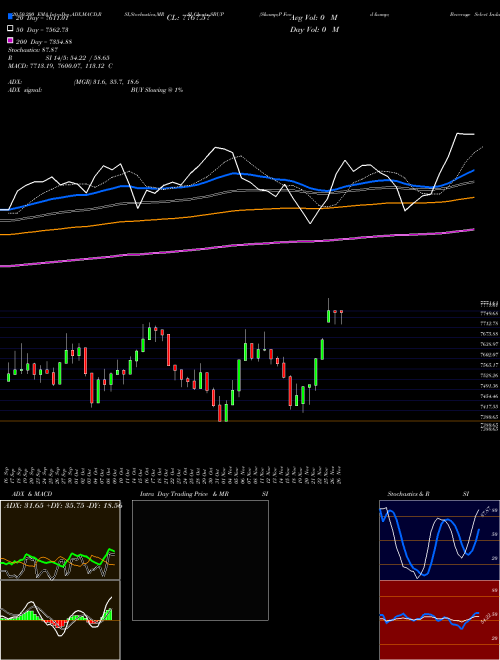Screen dimensions: 500x660
Task: Click the magenta 200 Day legend swatch
Action: (10, 40)
